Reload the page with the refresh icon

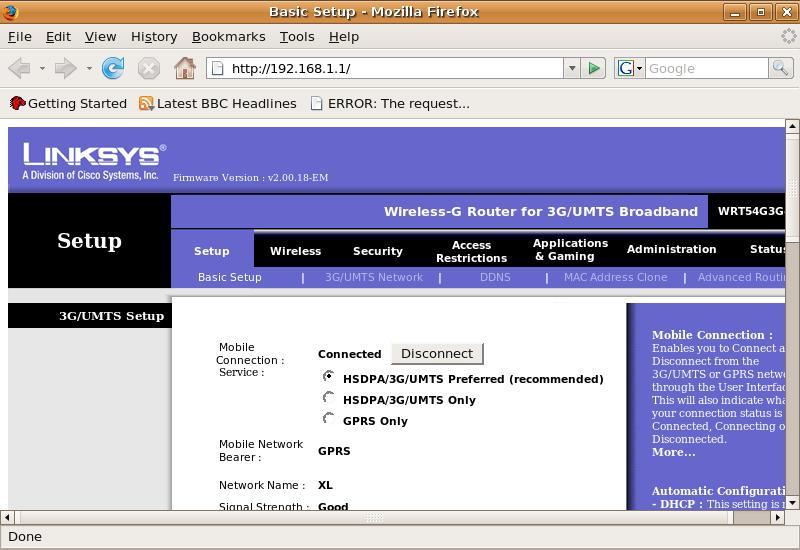(113, 68)
